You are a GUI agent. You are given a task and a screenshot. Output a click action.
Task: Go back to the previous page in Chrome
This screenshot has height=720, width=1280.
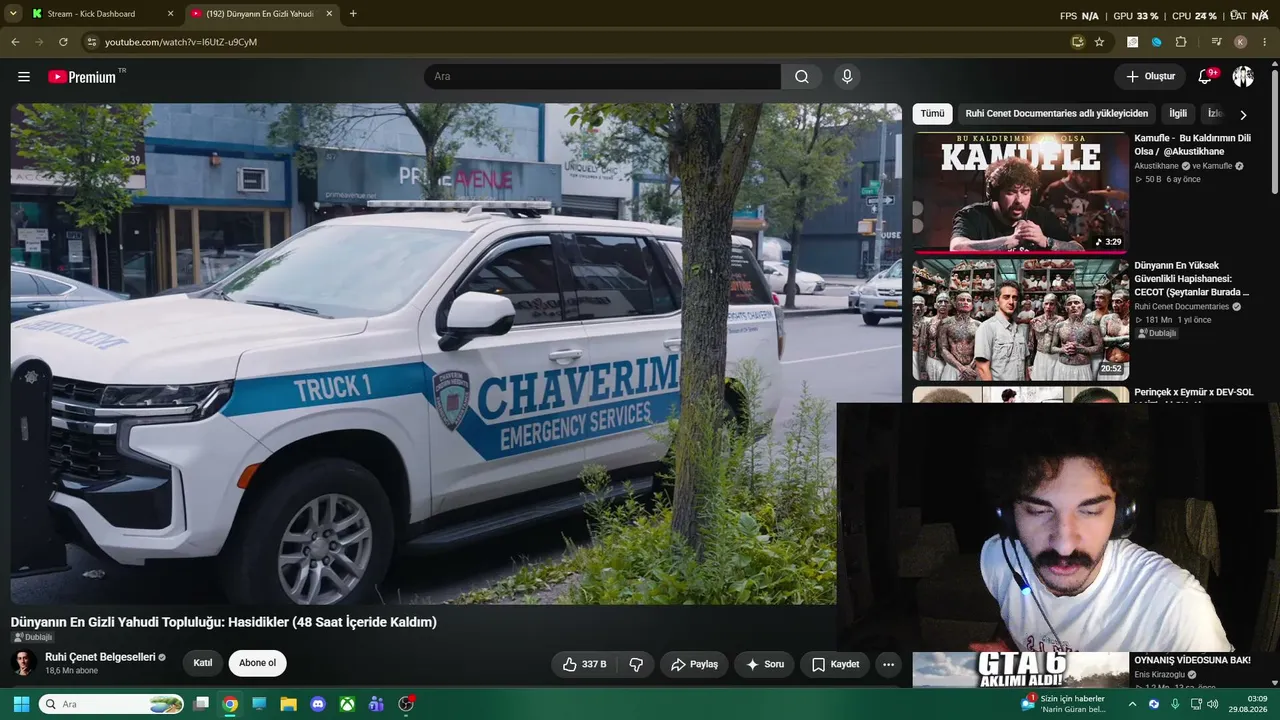(15, 42)
